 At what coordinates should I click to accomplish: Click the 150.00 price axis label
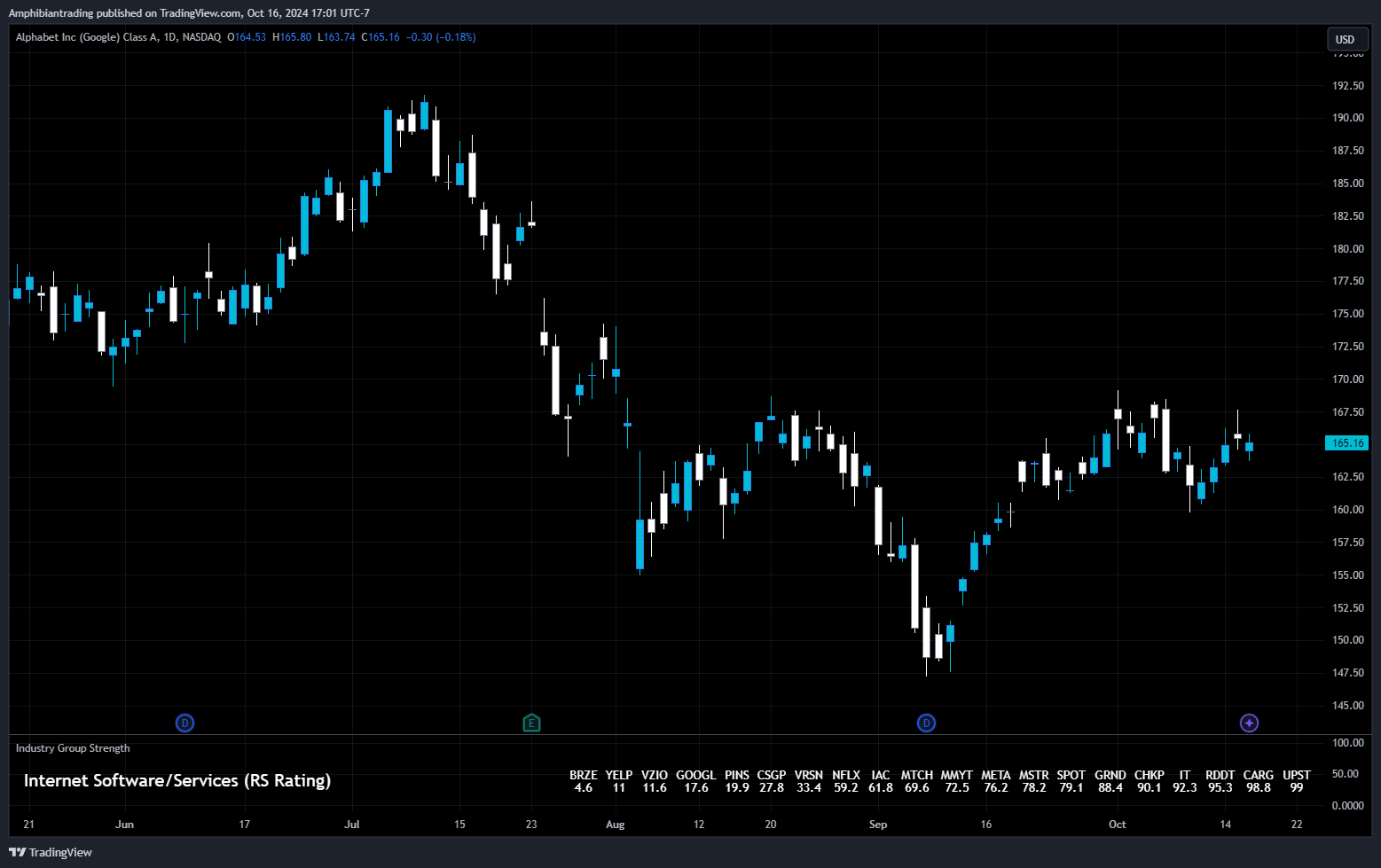click(x=1348, y=640)
